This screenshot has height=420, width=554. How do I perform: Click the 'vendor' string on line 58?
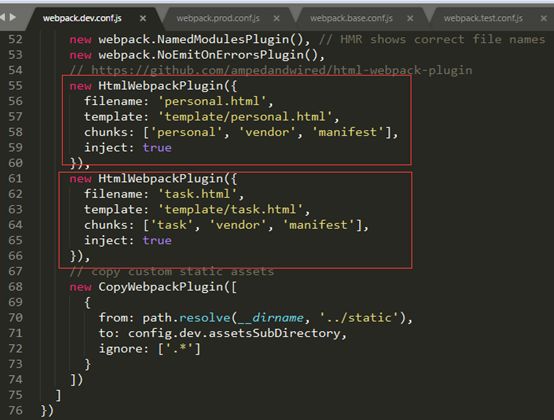click(x=267, y=132)
